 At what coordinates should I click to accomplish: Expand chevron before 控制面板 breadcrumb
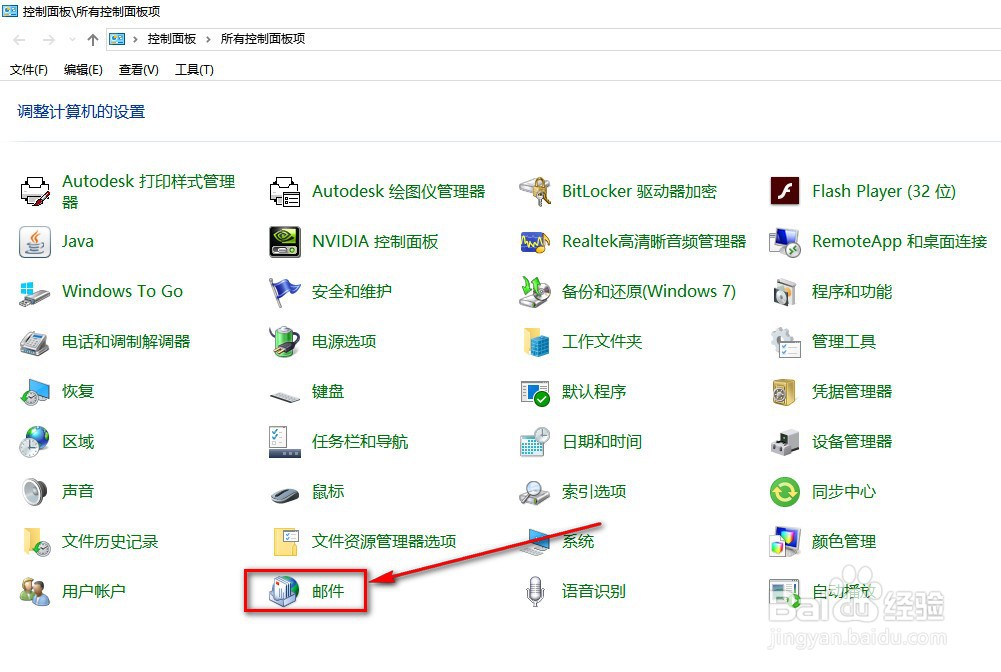pyautogui.click(x=135, y=40)
